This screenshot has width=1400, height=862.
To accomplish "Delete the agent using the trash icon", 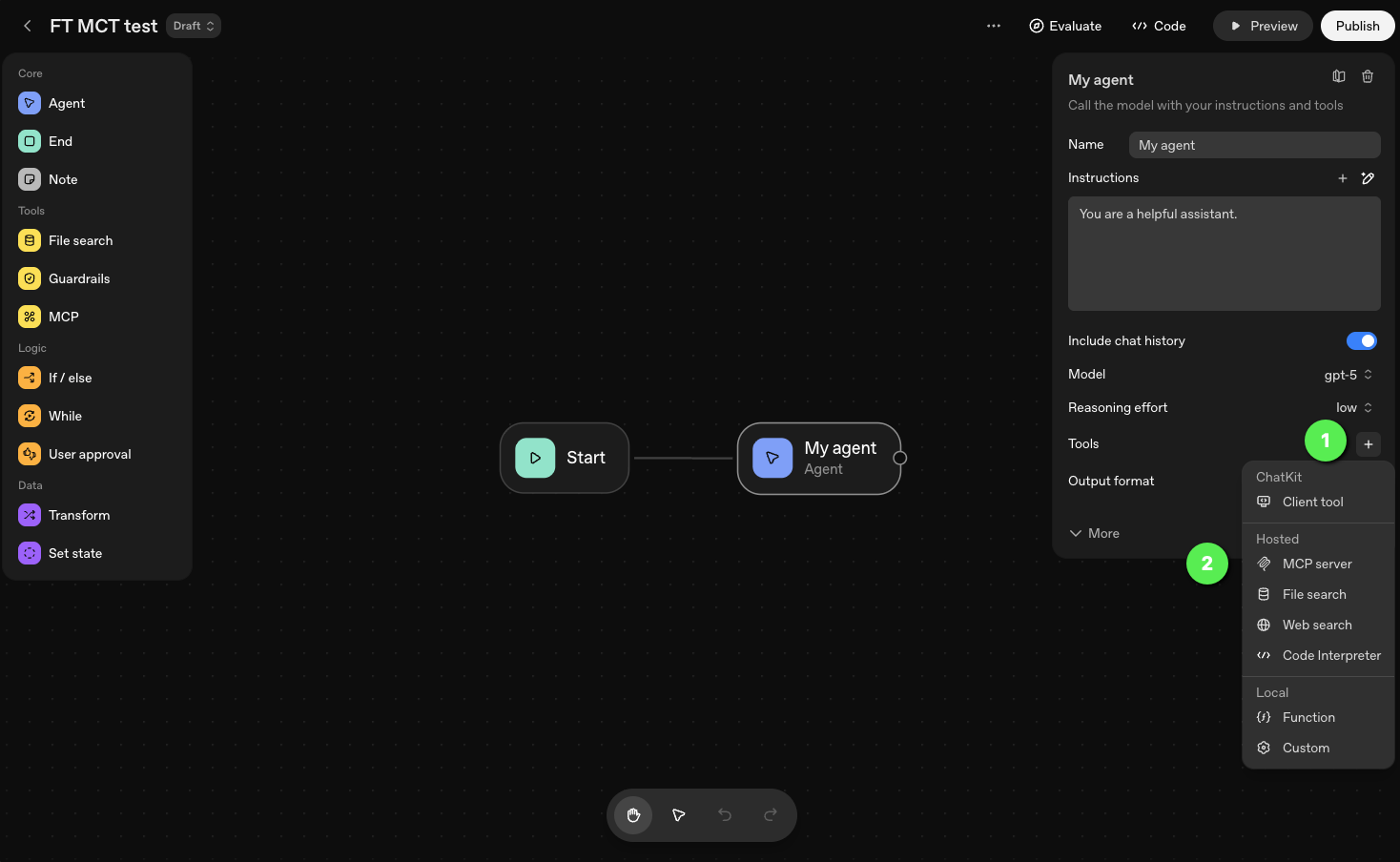I will pos(1368,76).
